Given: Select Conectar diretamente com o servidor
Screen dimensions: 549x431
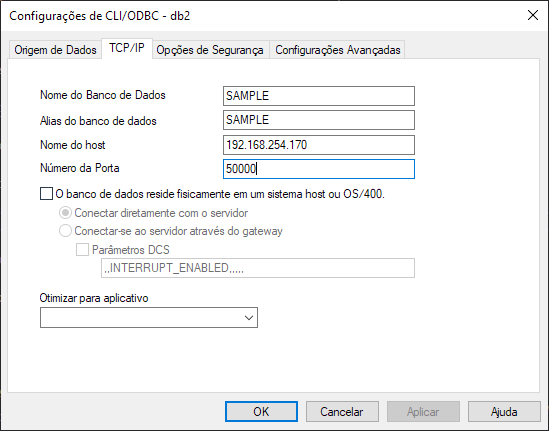Looking at the screenshot, I should [65, 213].
